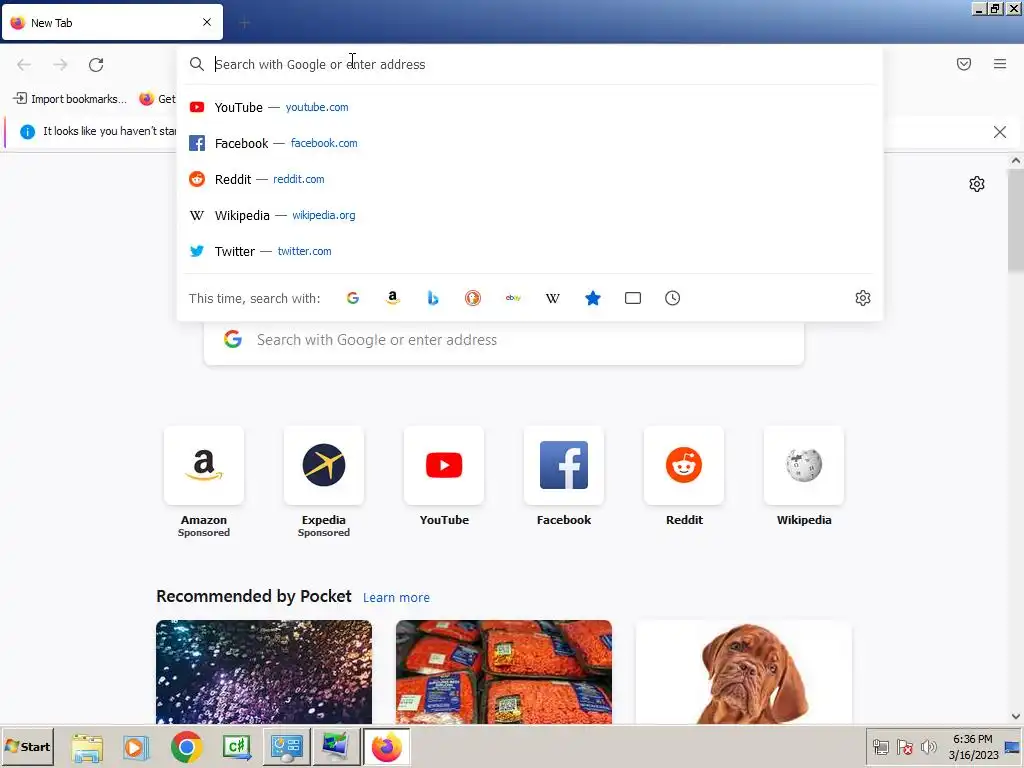Choose YouTube suggestion youtube.com
Screen dimensions: 1024x768
(530, 107)
